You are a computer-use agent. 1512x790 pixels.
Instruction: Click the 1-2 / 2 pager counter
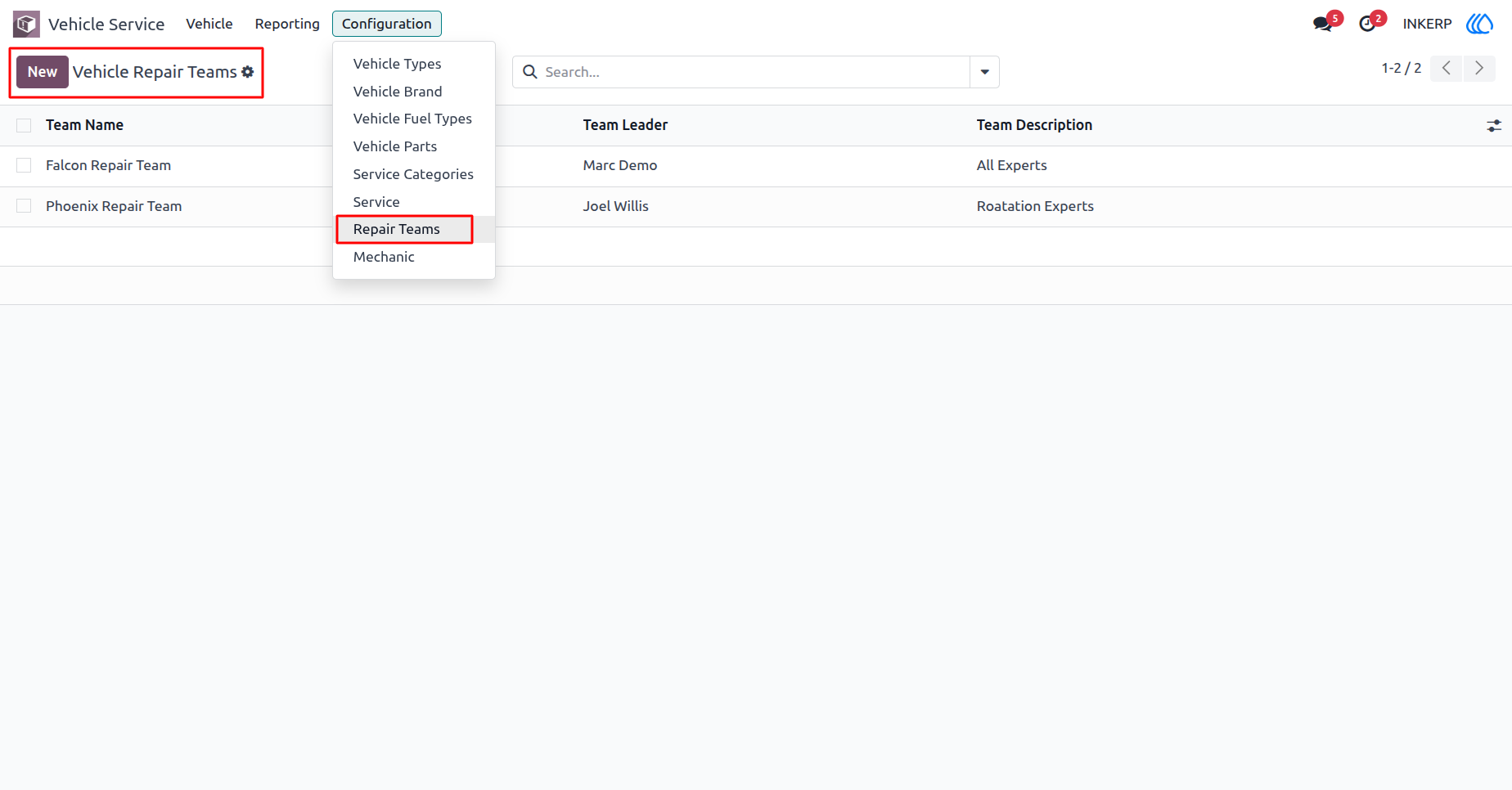coord(1401,68)
